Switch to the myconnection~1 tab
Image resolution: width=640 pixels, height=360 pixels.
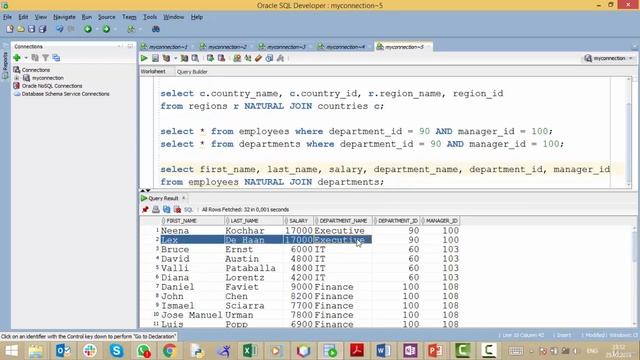tap(167, 47)
